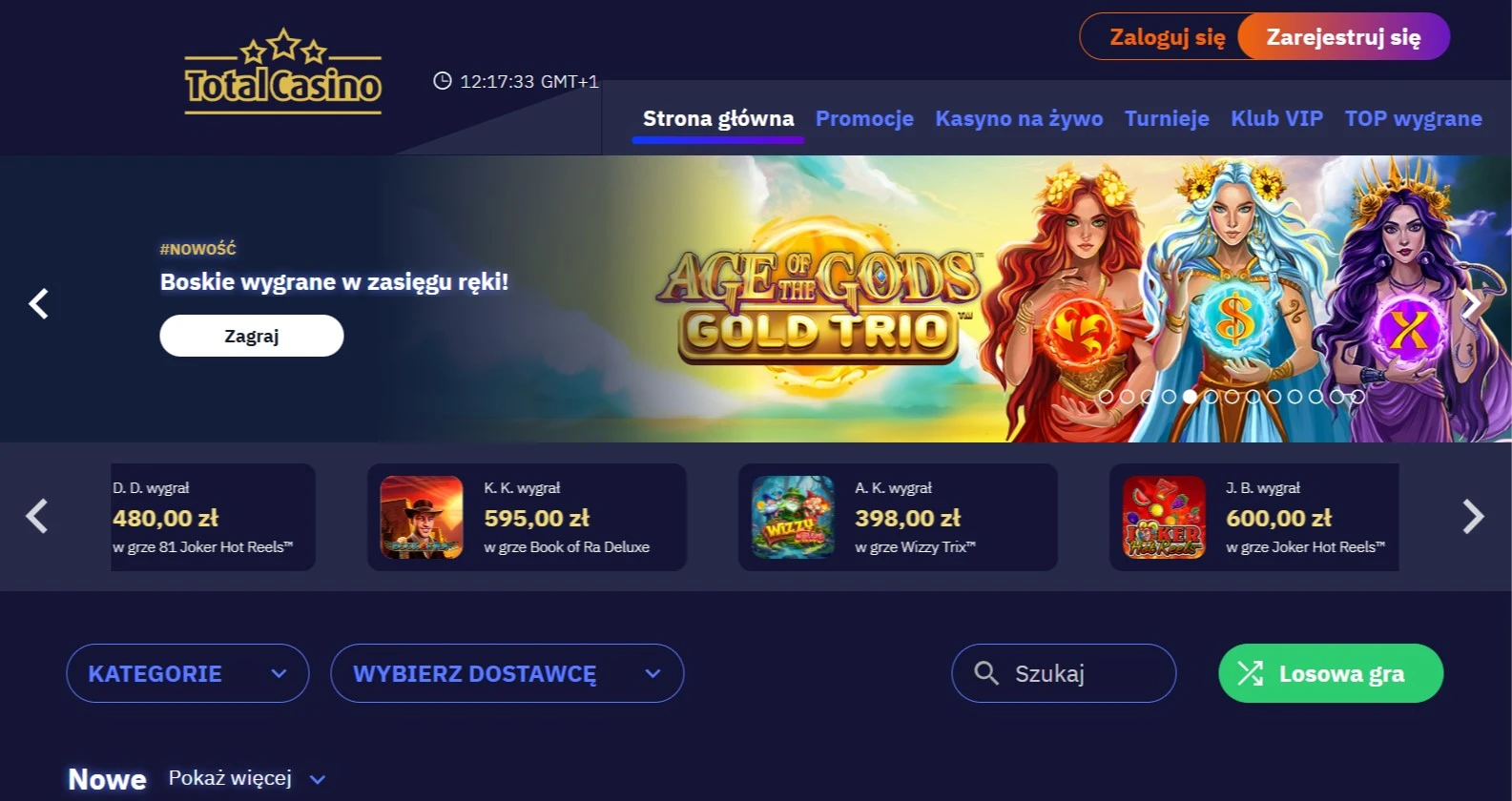Screen dimensions: 1512x801
Task: Switch to Kasyno na żywo tab
Action: pos(1019,118)
